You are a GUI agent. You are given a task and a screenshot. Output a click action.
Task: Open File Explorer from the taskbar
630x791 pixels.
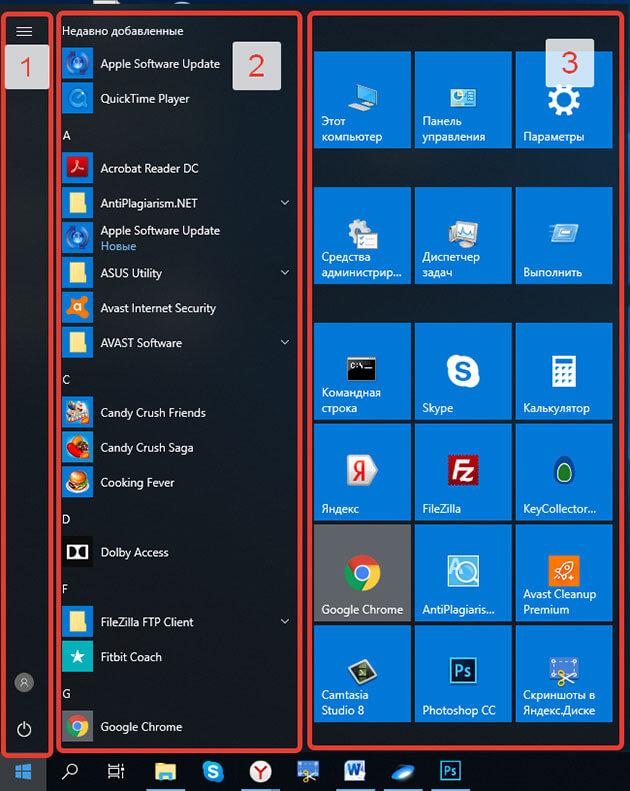point(165,771)
